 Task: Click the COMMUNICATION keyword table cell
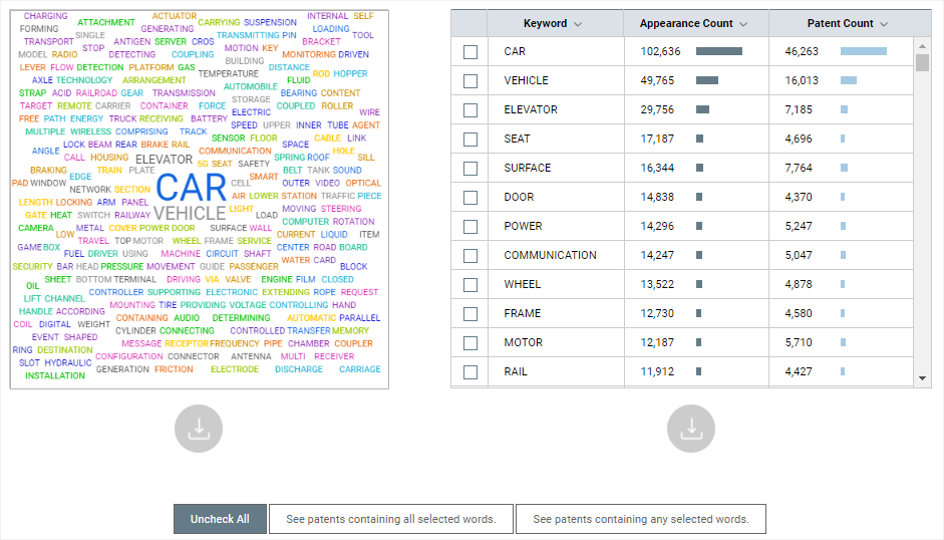[x=550, y=256]
